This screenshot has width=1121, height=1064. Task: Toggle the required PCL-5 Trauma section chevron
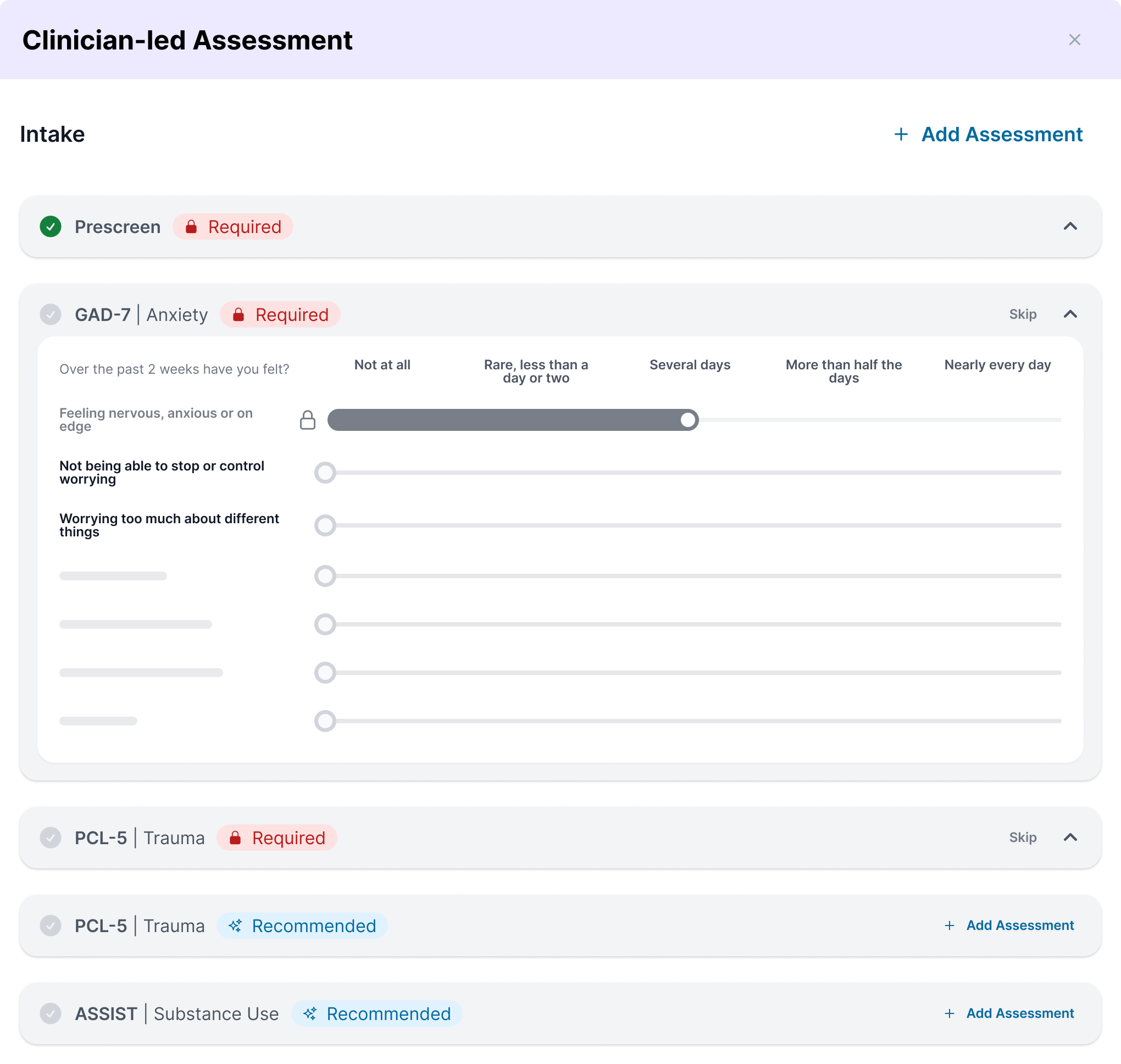tap(1070, 837)
